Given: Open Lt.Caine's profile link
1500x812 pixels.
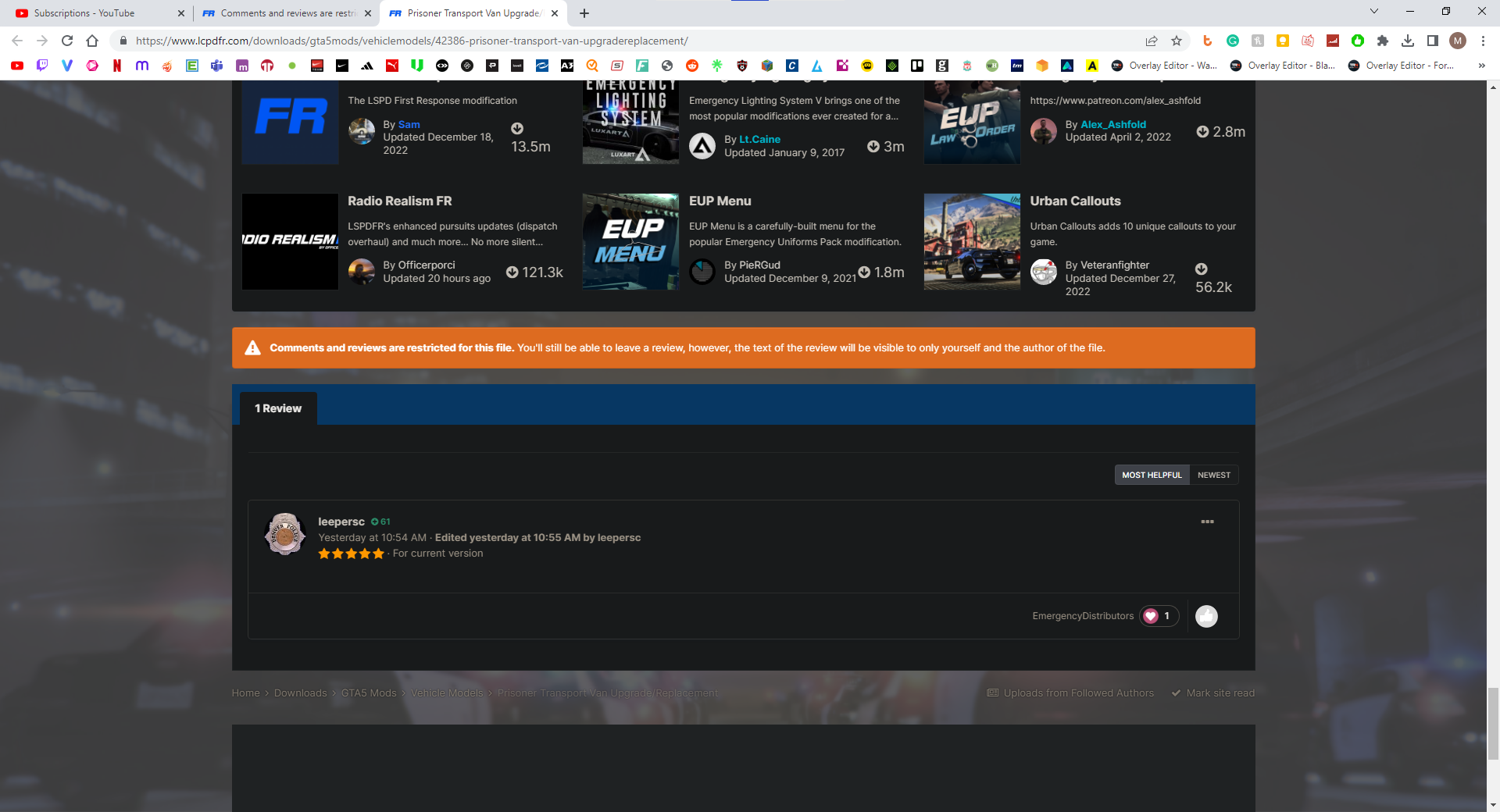Looking at the screenshot, I should (759, 139).
